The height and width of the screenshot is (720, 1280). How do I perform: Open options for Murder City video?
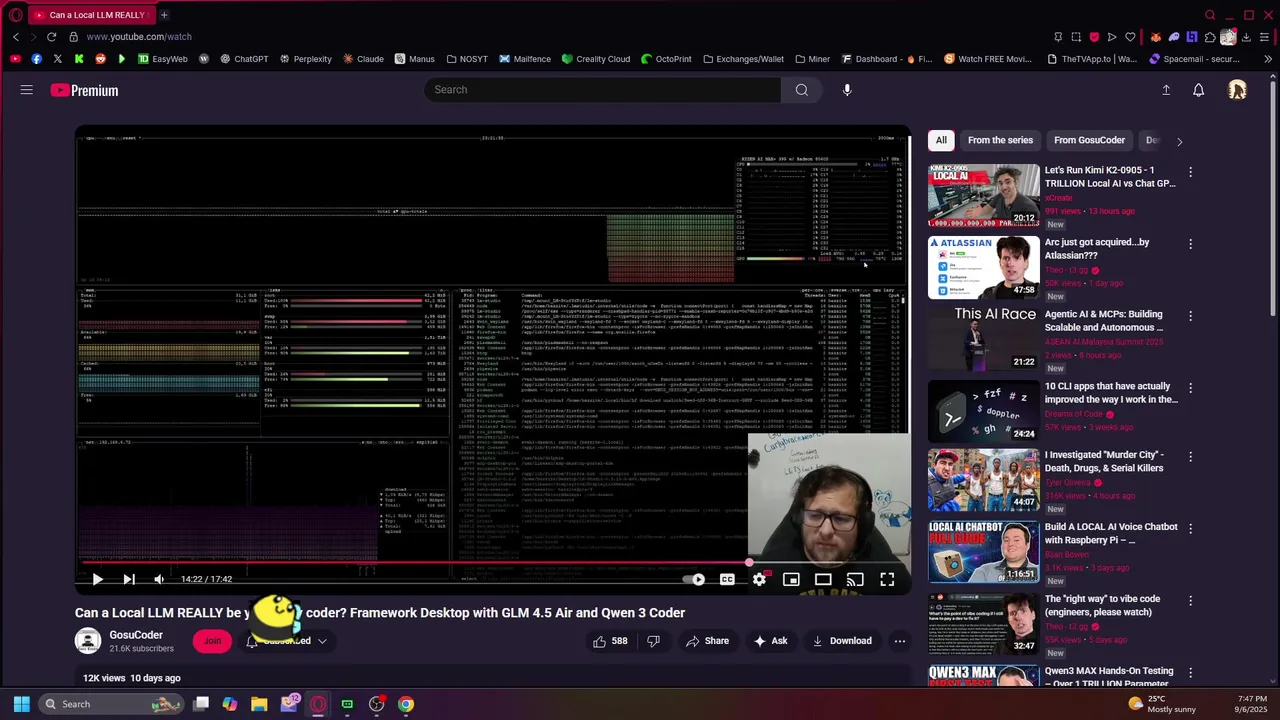click(1190, 457)
